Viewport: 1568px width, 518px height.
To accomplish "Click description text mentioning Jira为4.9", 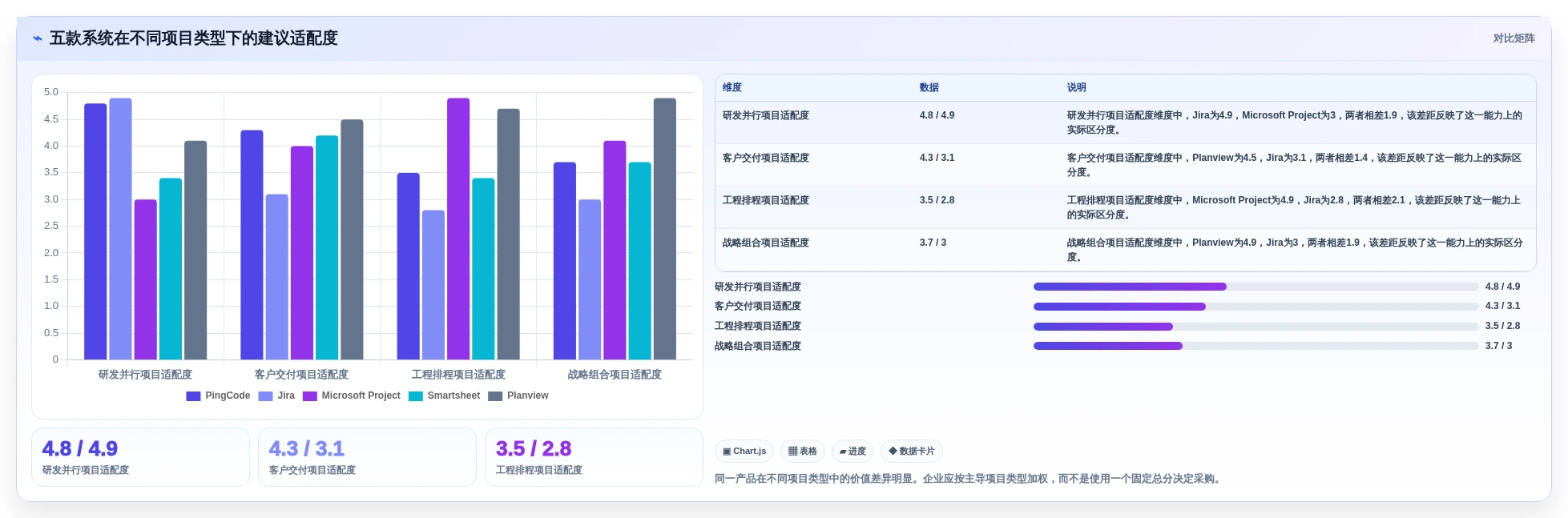I will 1295,122.
